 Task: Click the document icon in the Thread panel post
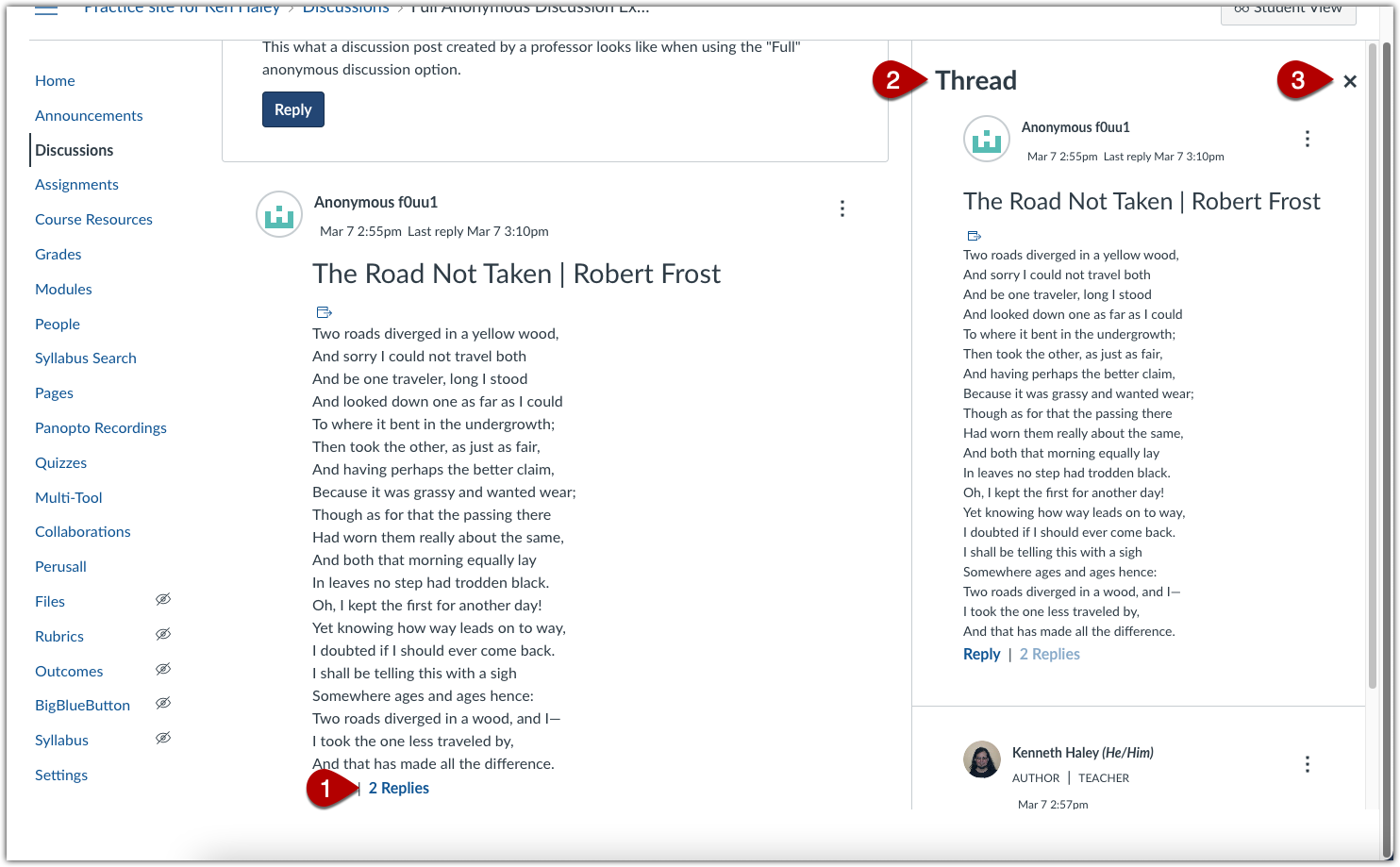[974, 235]
